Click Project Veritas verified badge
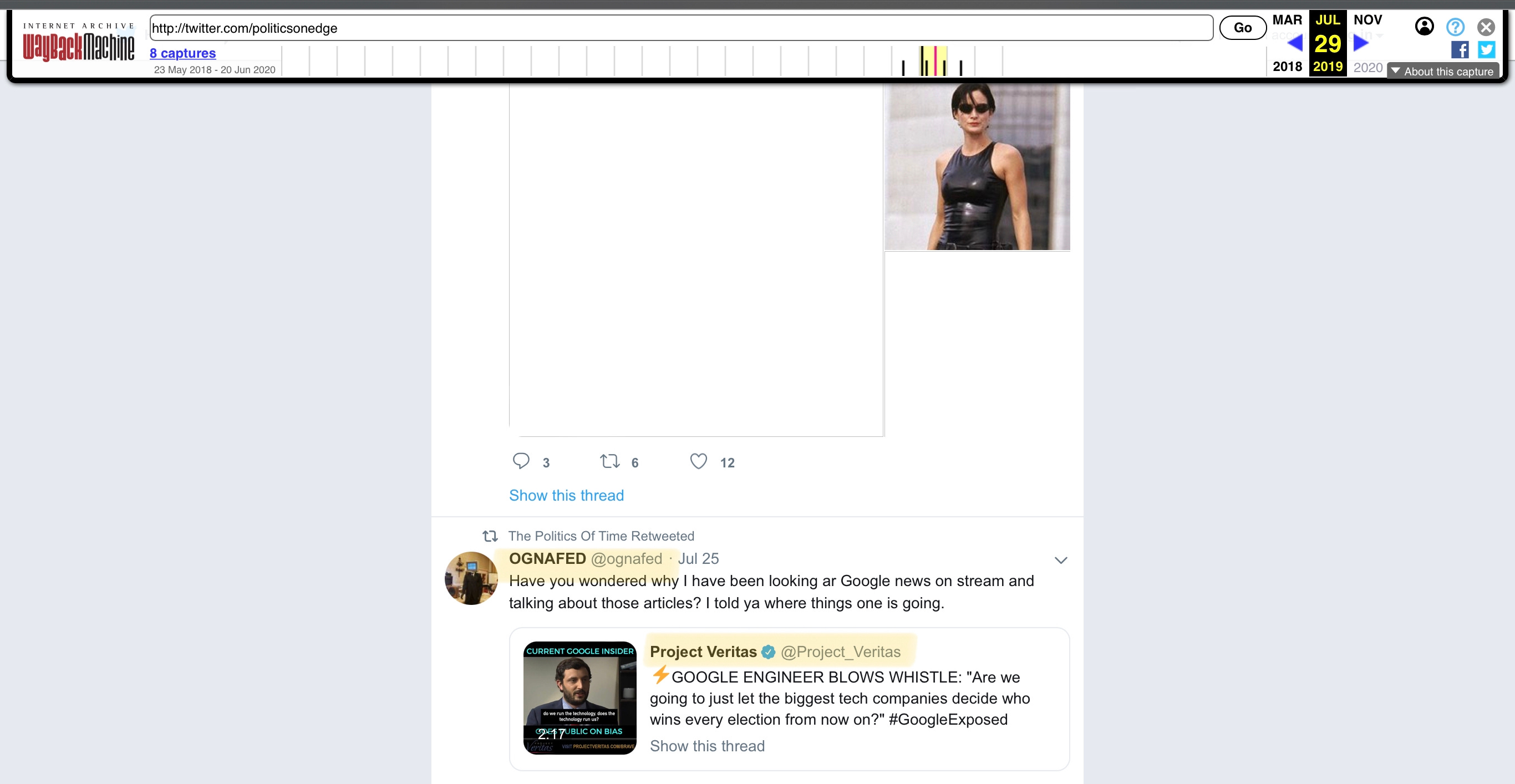1515x784 pixels. (x=768, y=651)
